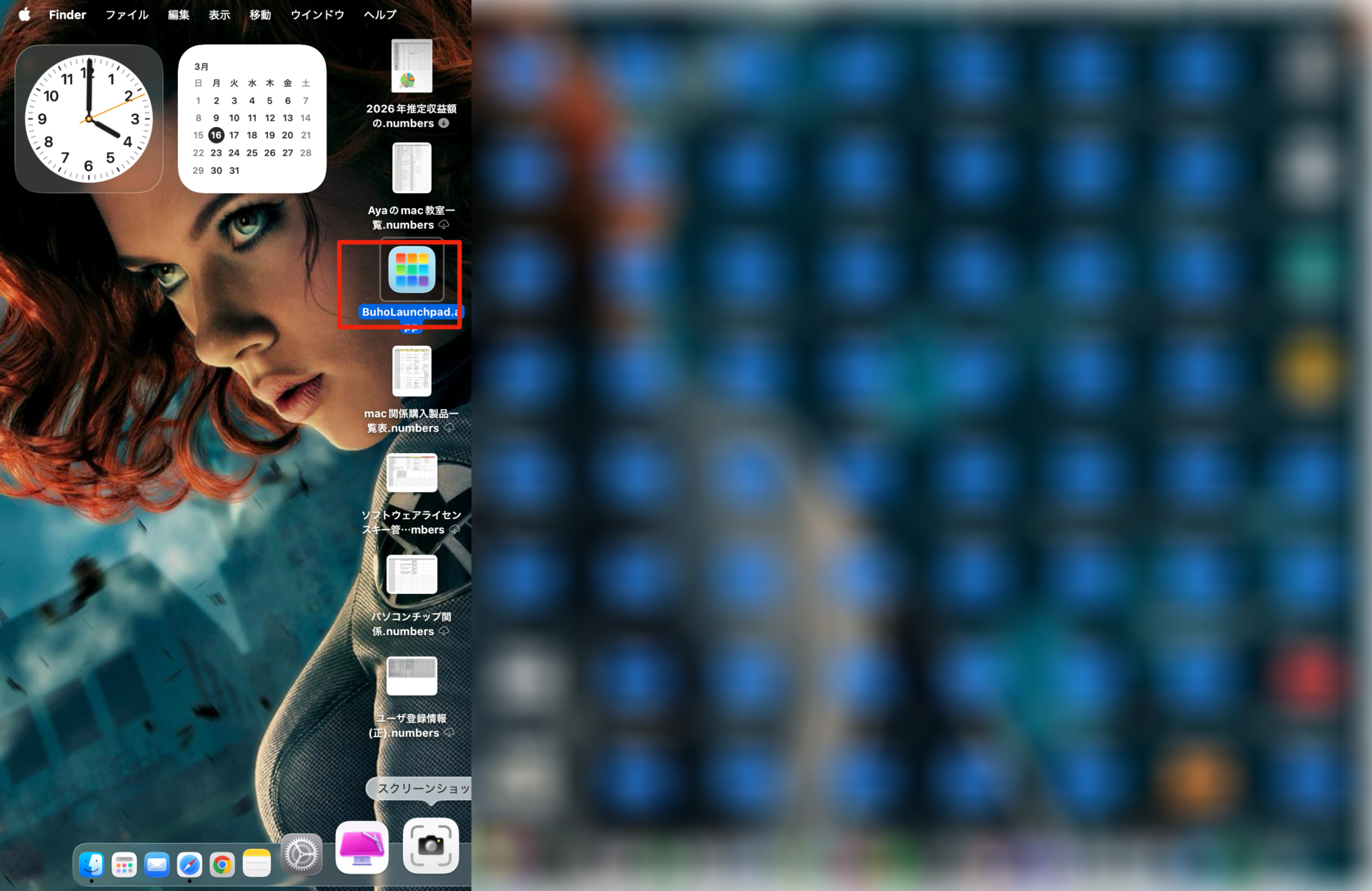Viewport: 1372px width, 891px height.
Task: Launch the Apps launcher in the Dock
Action: pyautogui.click(x=124, y=865)
